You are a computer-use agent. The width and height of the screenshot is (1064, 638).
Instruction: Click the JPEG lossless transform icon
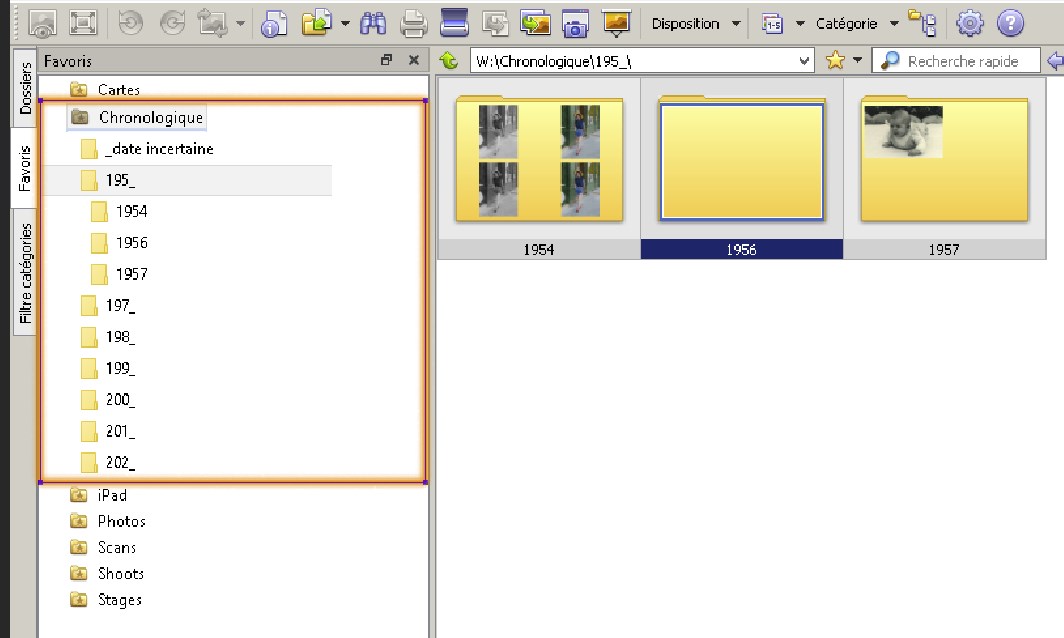(212, 23)
